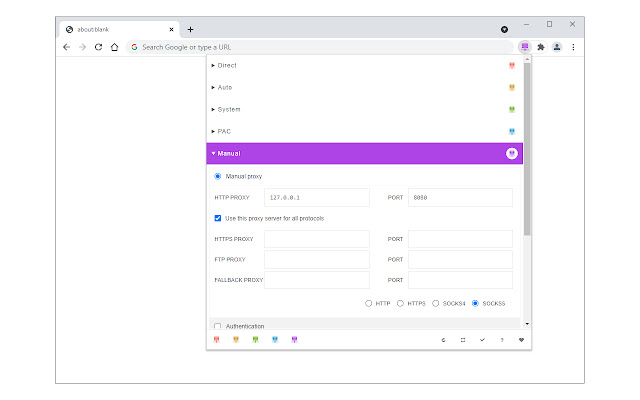Select the HTTP protocol radio button
This screenshot has width=640, height=400.
click(369, 303)
